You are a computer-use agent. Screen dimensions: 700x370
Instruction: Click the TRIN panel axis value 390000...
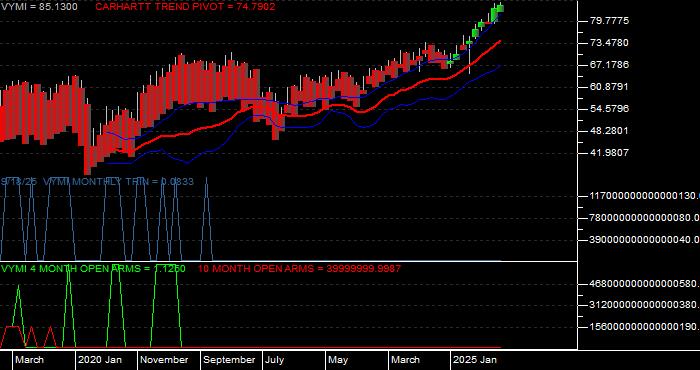pos(645,240)
